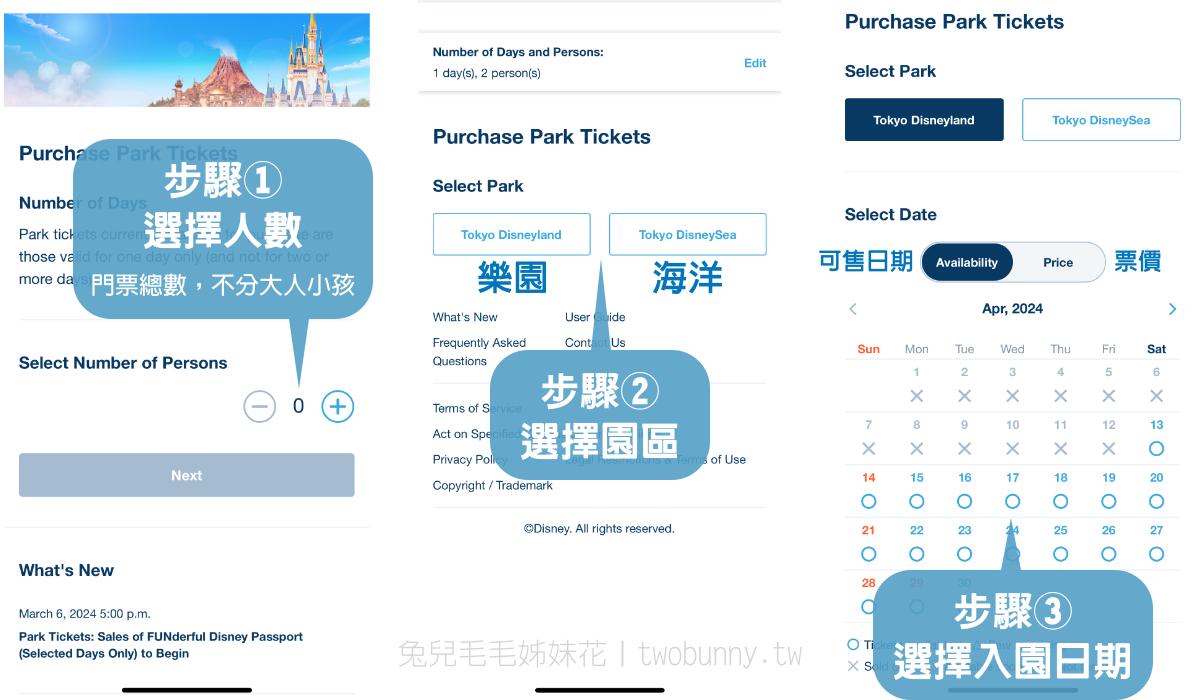Image resolution: width=1200 pixels, height=700 pixels.
Task: Select the dark Tokyo Disneyland park button
Action: click(x=924, y=120)
